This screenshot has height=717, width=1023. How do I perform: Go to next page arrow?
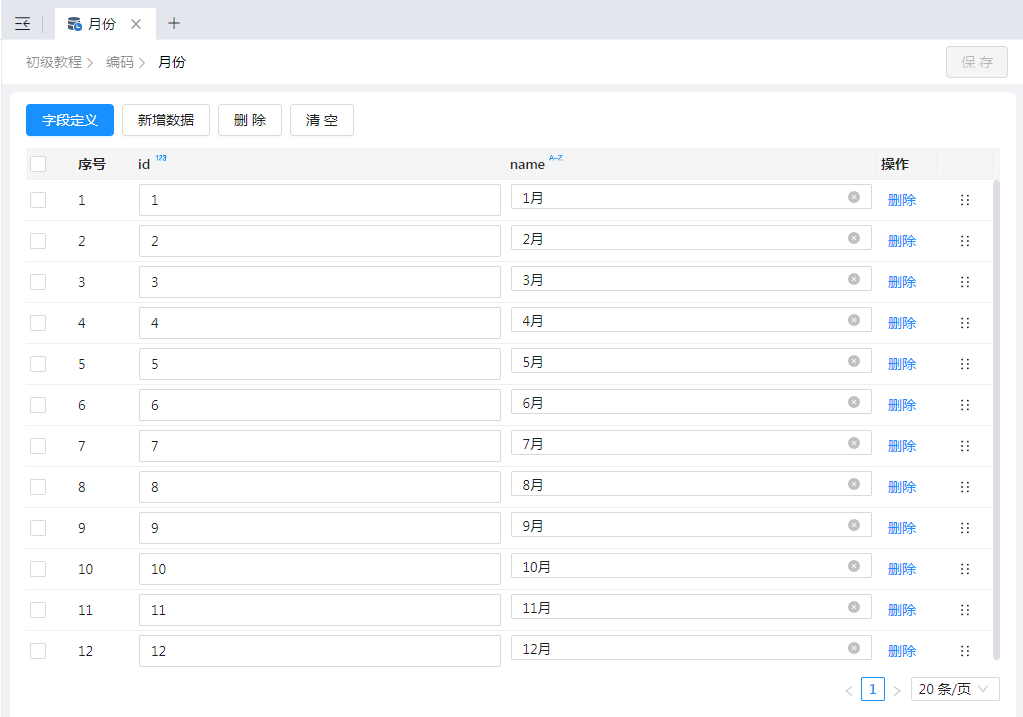[897, 690]
